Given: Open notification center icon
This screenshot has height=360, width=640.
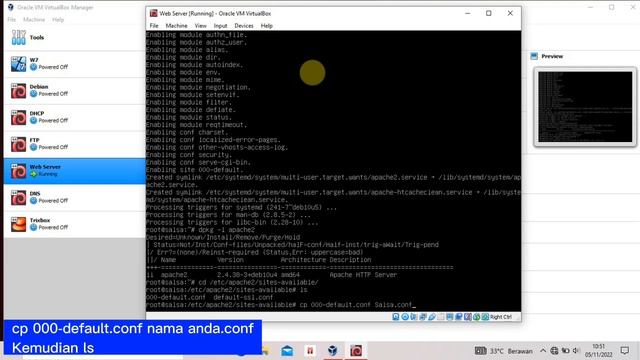Looking at the screenshot, I should 624,351.
